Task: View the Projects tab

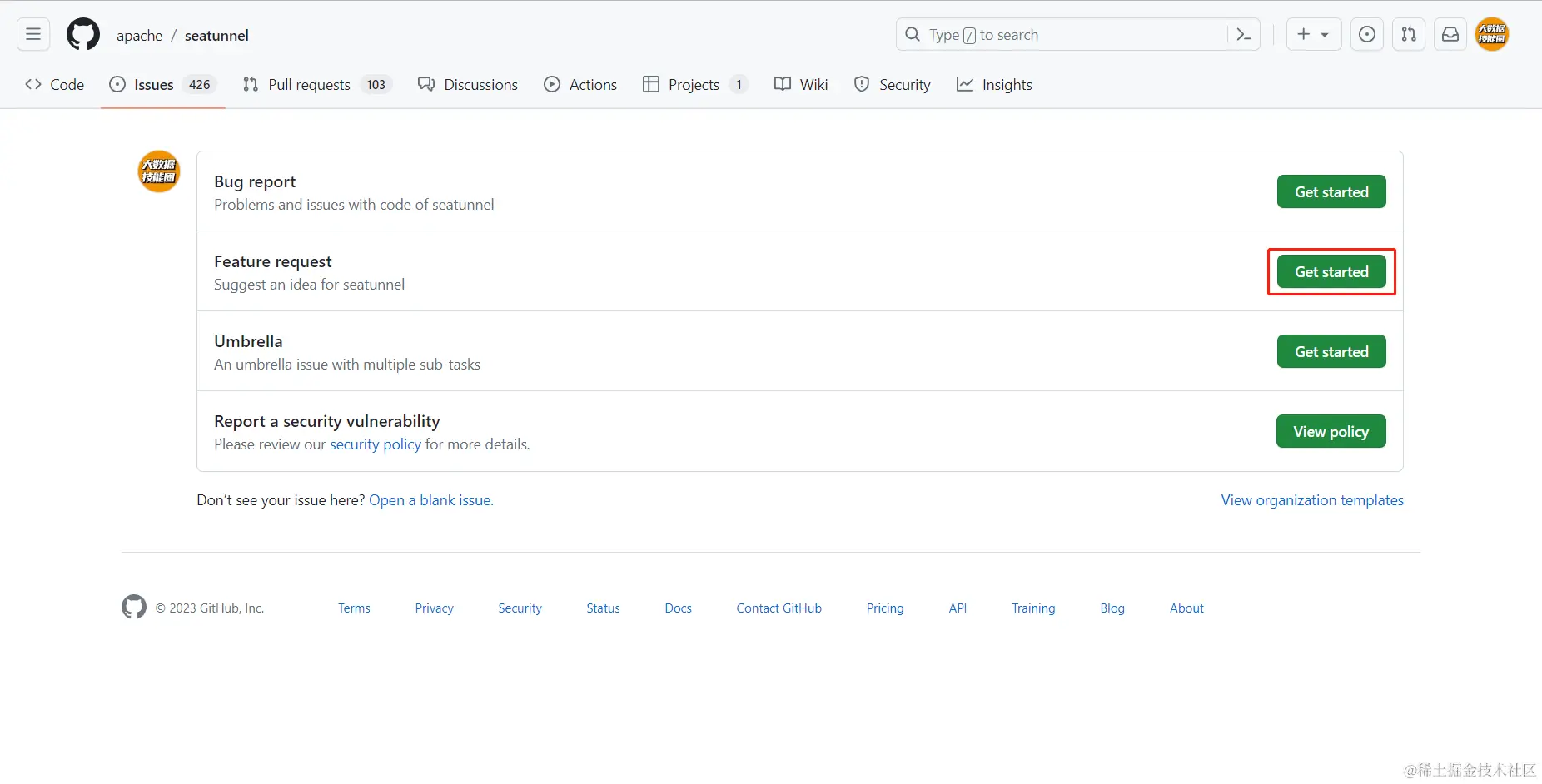Action: (695, 84)
